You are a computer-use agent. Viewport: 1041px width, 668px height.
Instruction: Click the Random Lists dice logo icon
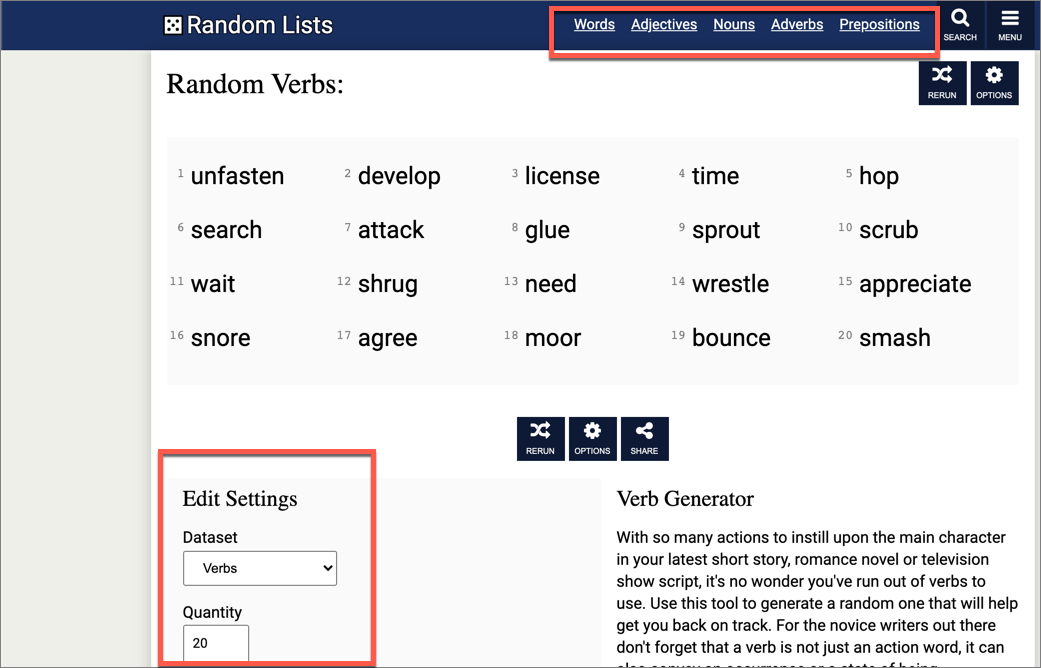click(173, 25)
